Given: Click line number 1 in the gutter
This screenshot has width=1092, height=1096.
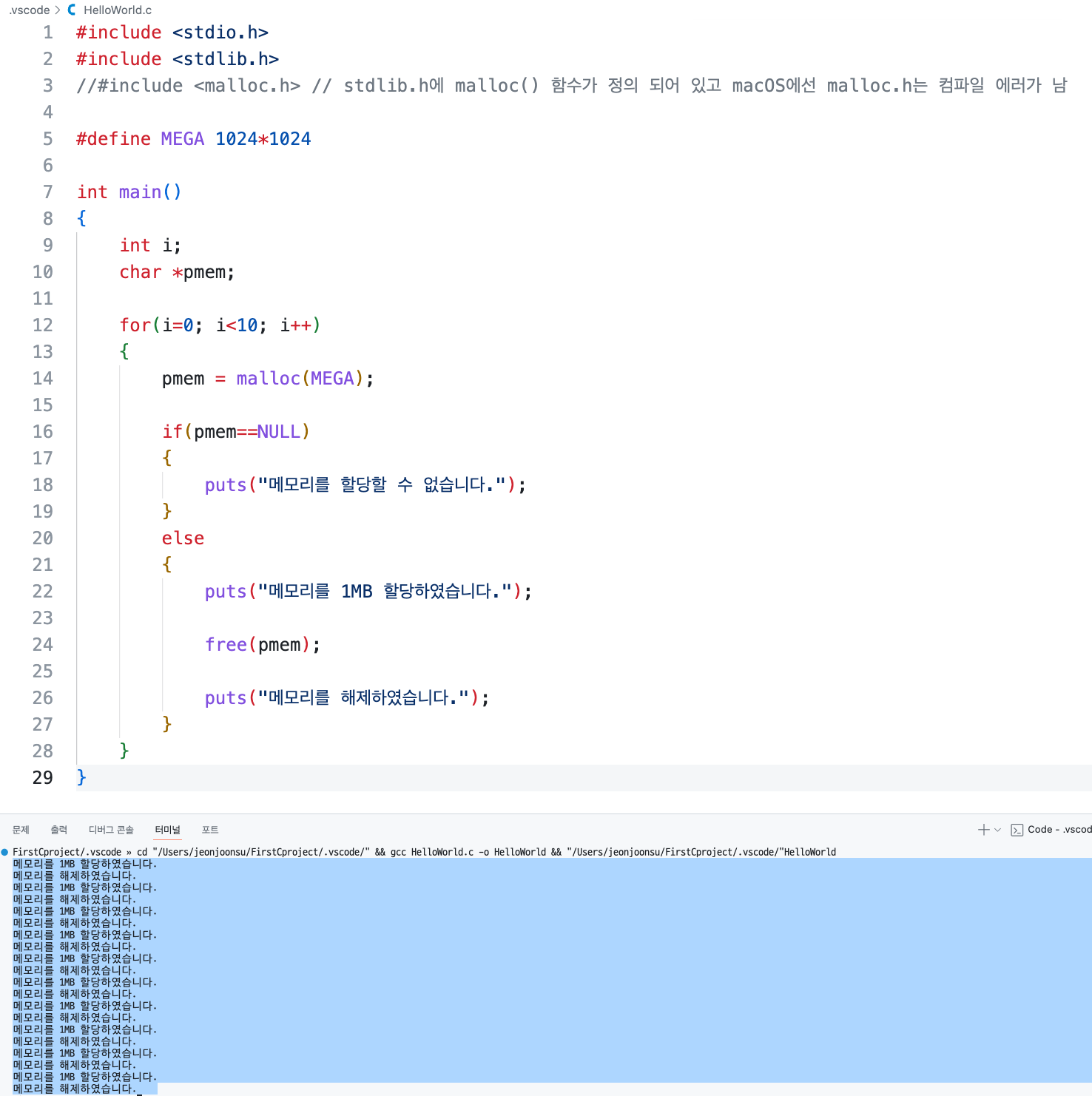Looking at the screenshot, I should coord(48,33).
